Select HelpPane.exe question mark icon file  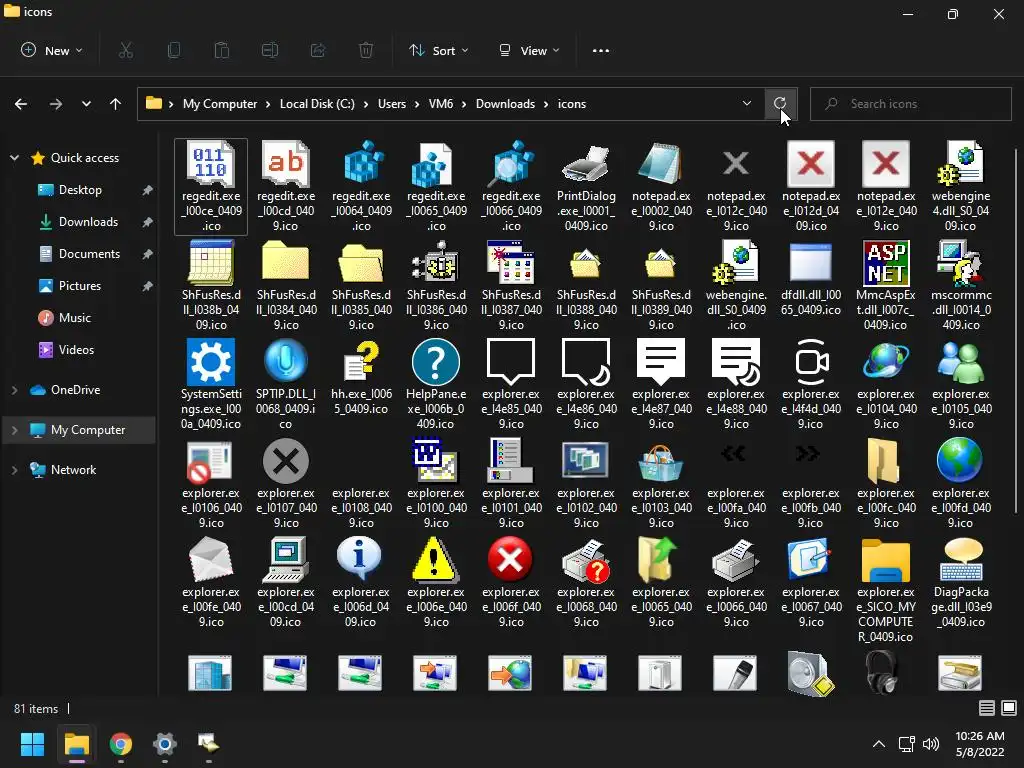pyautogui.click(x=436, y=384)
